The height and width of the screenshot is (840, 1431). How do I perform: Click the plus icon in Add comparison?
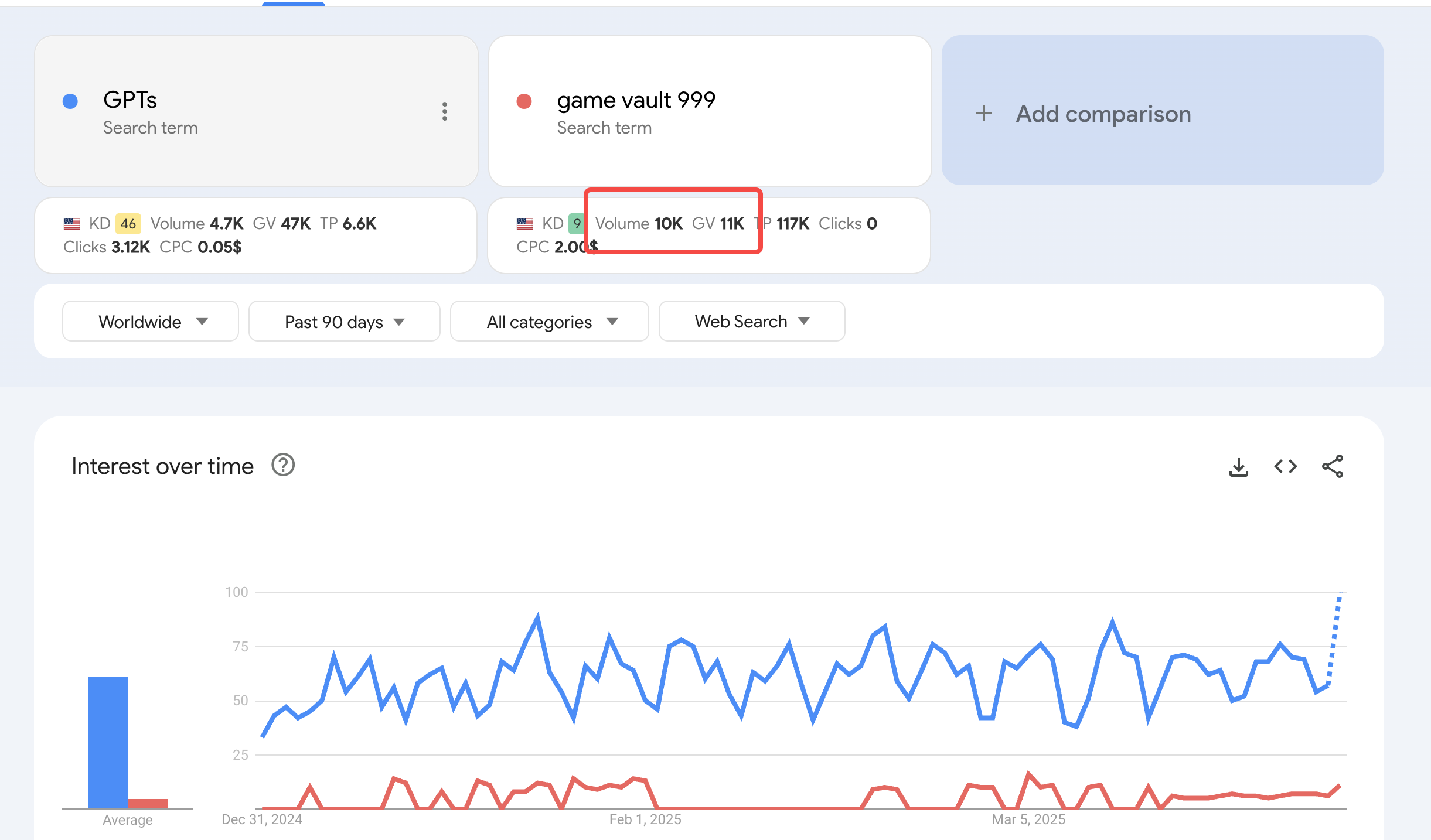tap(984, 114)
